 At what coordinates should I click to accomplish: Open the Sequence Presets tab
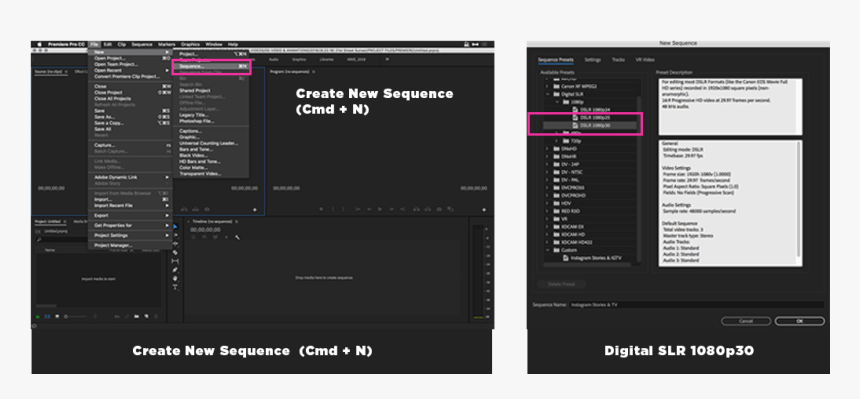[x=556, y=59]
